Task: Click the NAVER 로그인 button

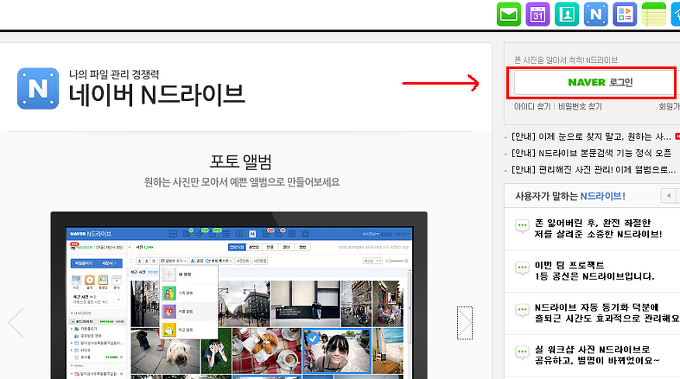Action: (594, 82)
